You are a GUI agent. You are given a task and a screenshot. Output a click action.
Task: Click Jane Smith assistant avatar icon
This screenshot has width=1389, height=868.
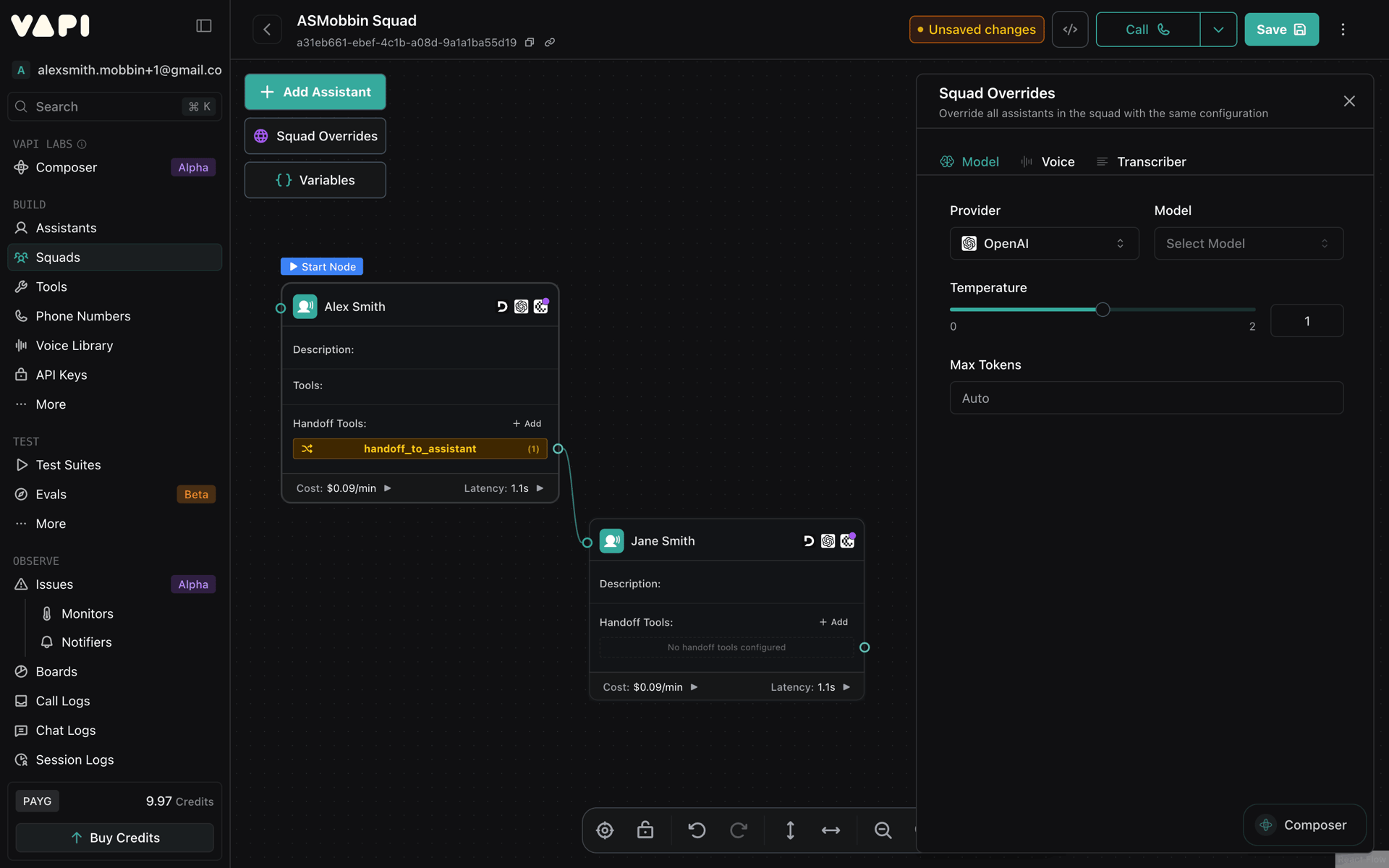coord(612,541)
